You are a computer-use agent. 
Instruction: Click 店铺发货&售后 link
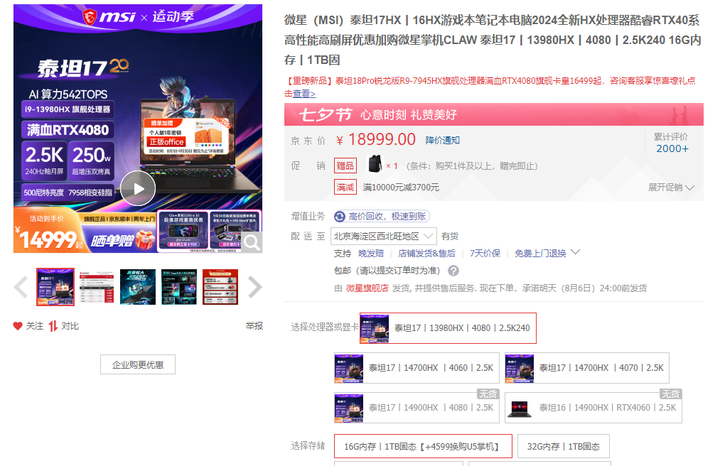click(x=427, y=253)
